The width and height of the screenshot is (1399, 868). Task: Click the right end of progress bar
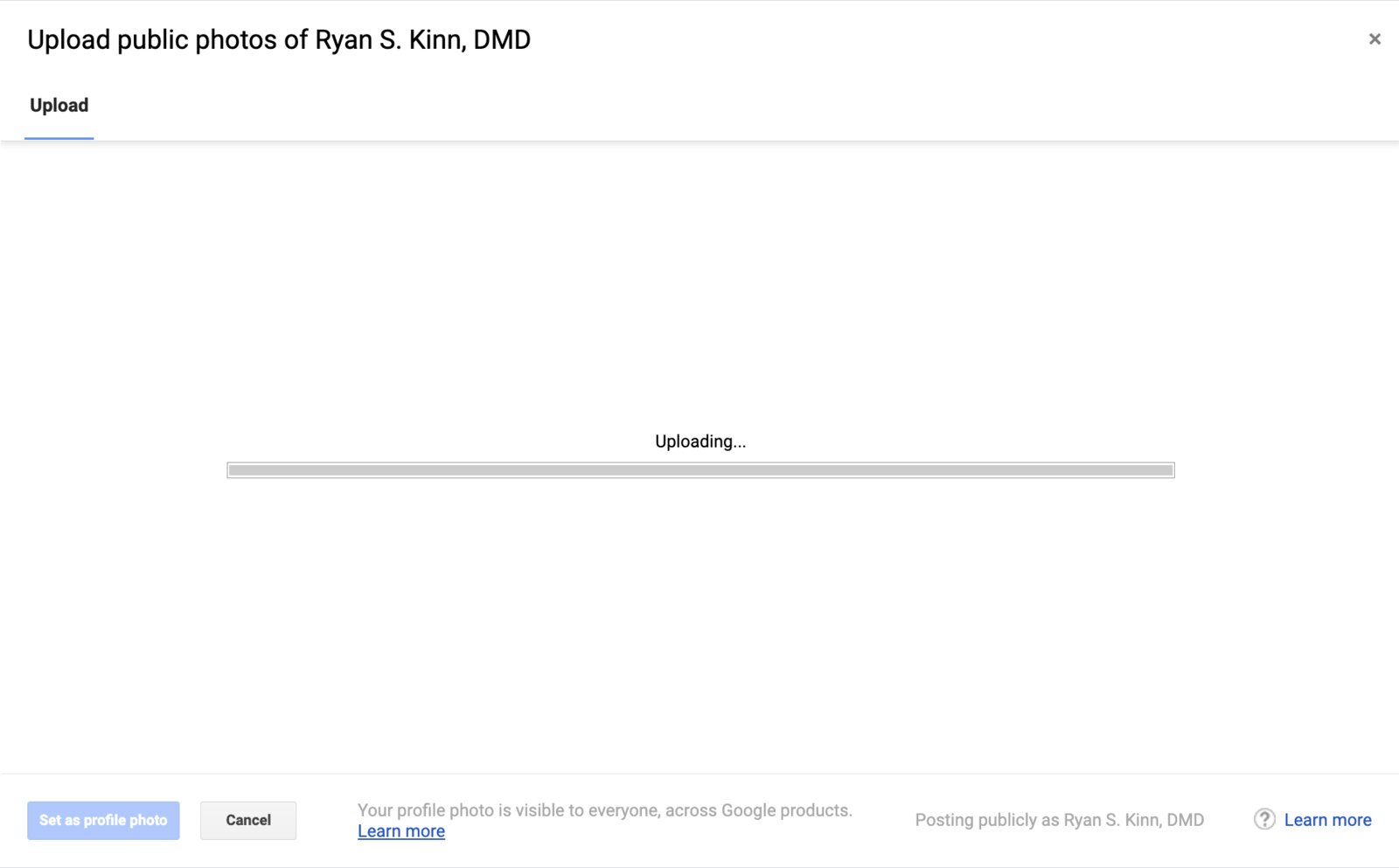tap(1167, 470)
